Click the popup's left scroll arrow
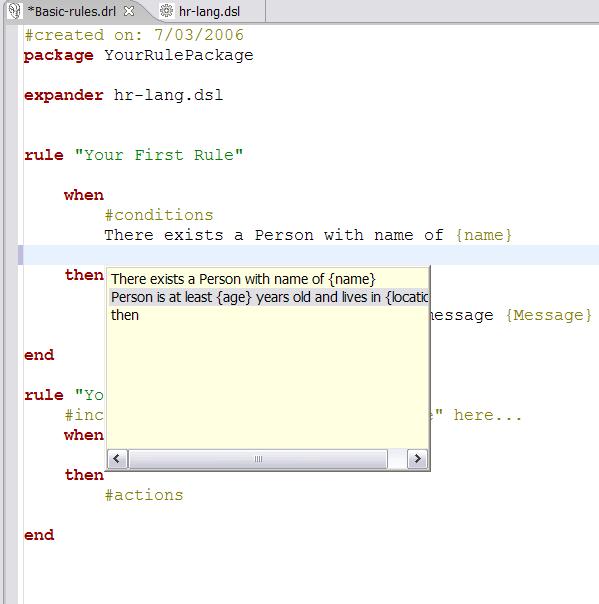Image resolution: width=599 pixels, height=604 pixels. 117,458
